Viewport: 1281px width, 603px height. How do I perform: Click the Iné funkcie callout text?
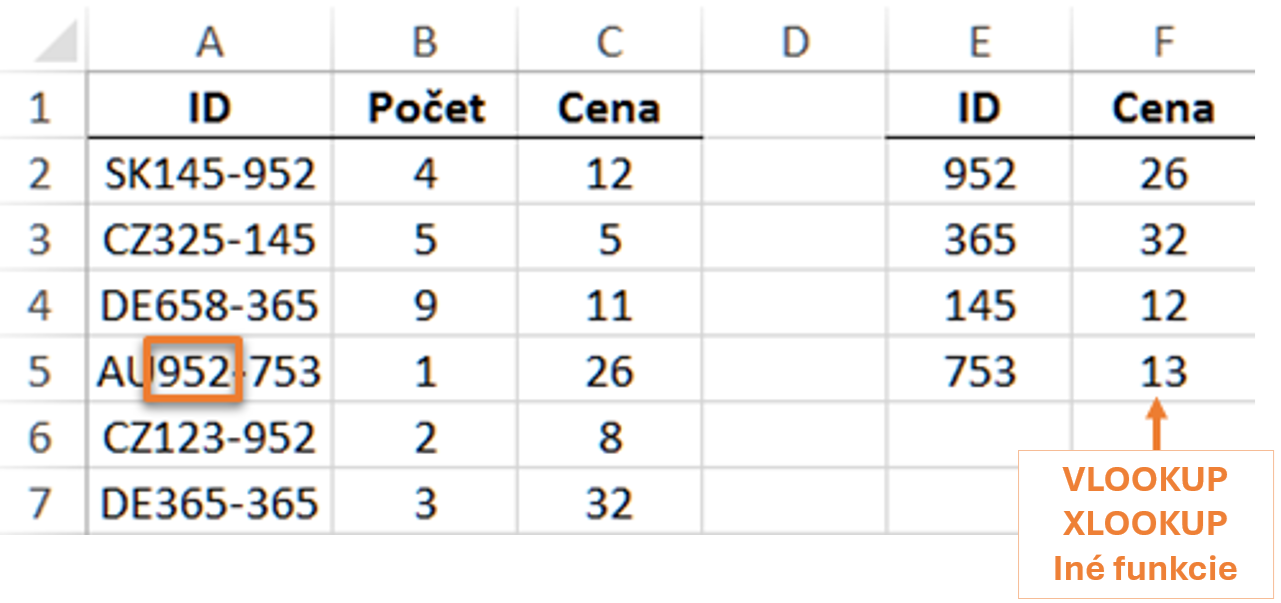1145,568
